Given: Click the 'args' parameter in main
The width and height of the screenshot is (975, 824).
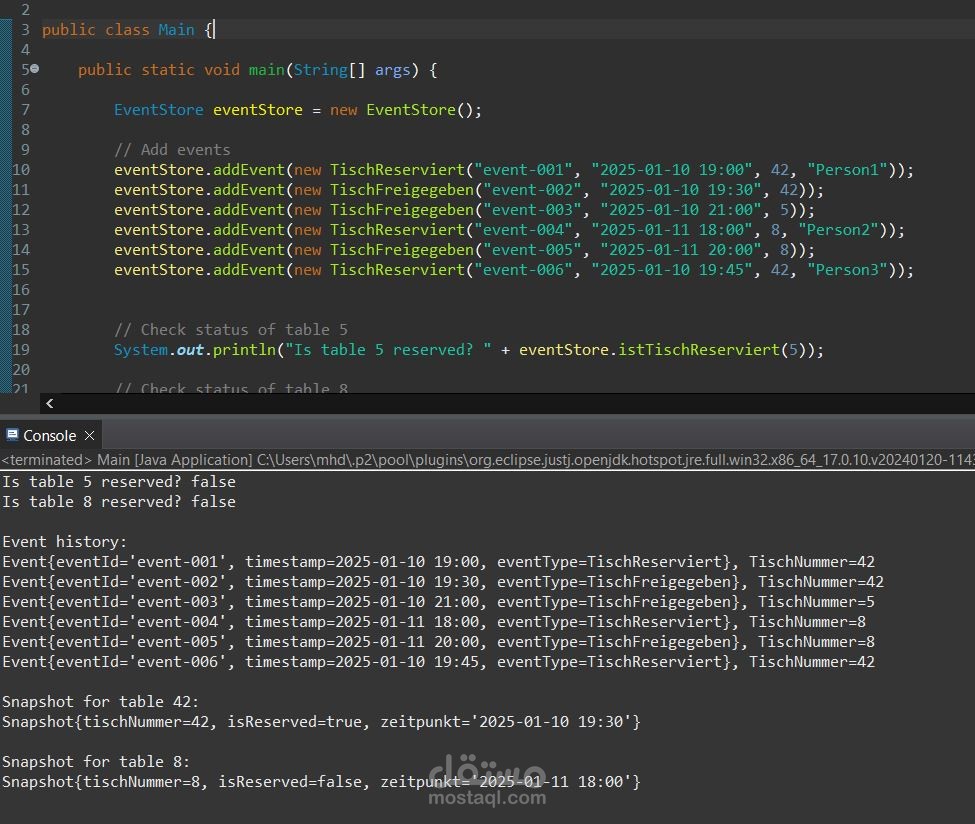Looking at the screenshot, I should tap(392, 70).
